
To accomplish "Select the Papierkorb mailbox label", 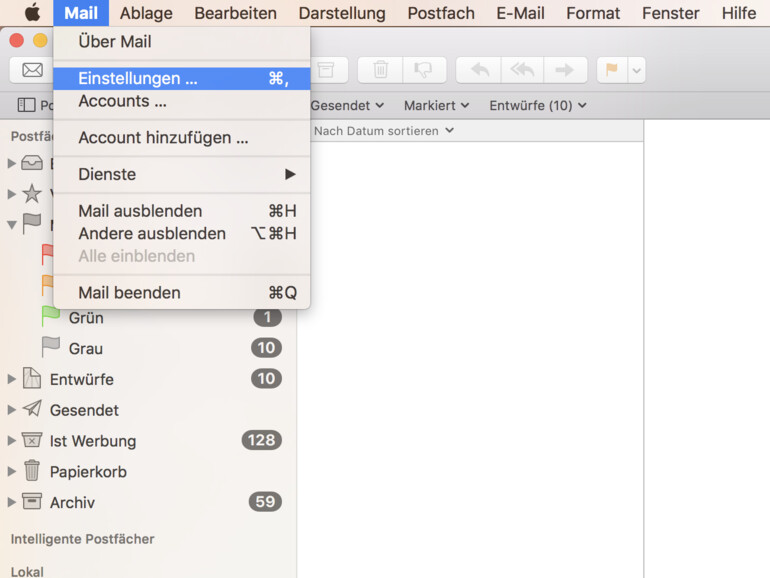I will (88, 472).
